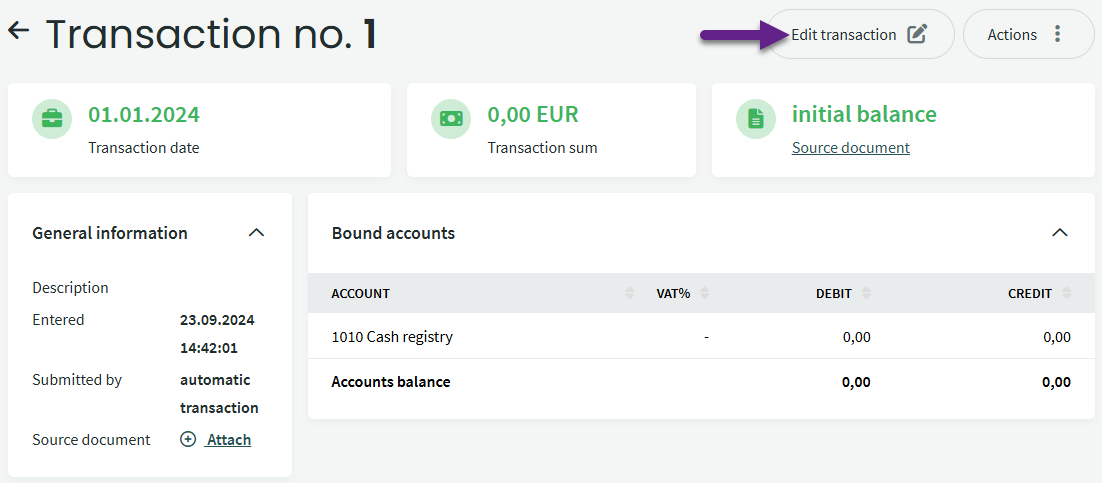Click the document icon beside initial balance
The width and height of the screenshot is (1102, 483).
point(756,119)
